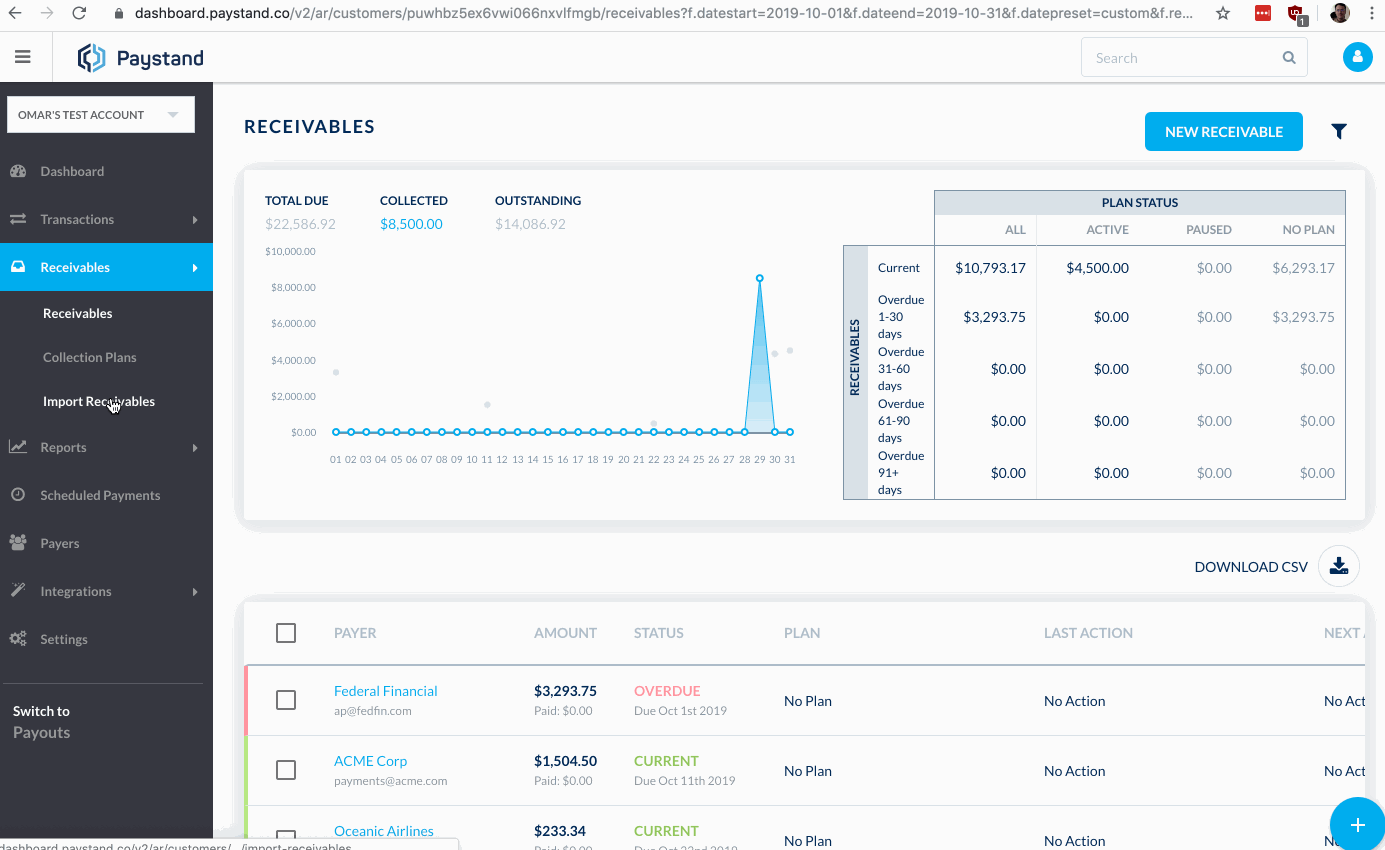Open the Federal Financial payer link
The width and height of the screenshot is (1385, 850).
click(385, 691)
